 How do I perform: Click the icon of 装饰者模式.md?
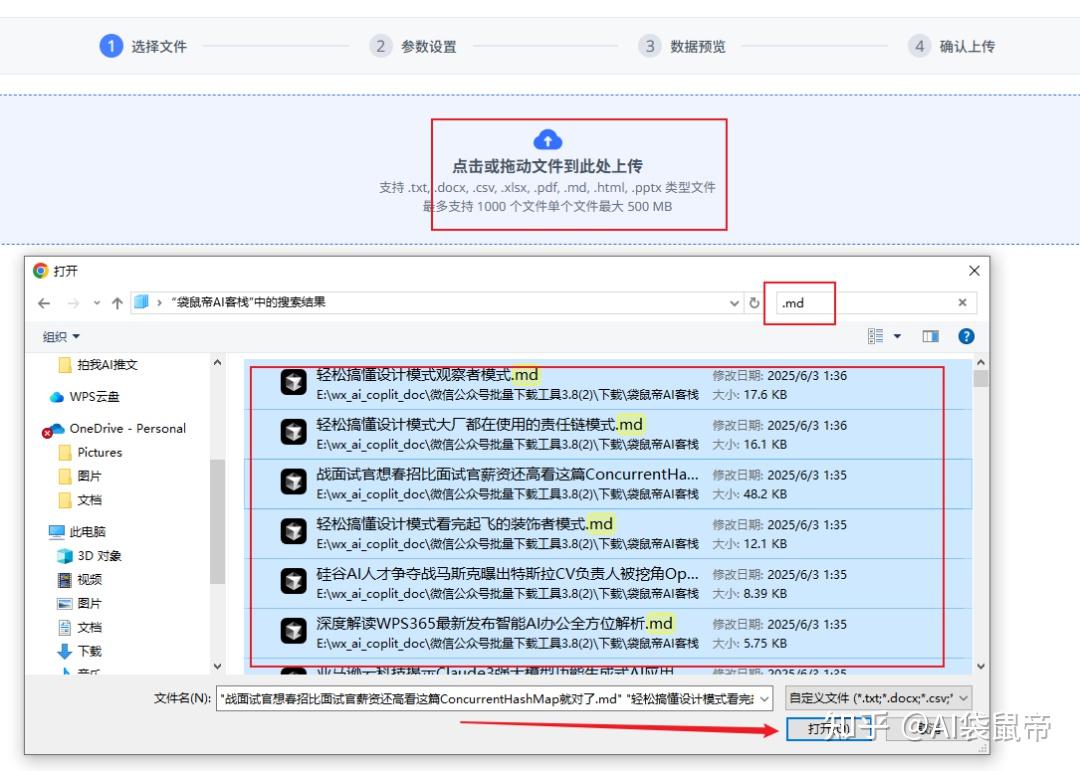click(293, 531)
